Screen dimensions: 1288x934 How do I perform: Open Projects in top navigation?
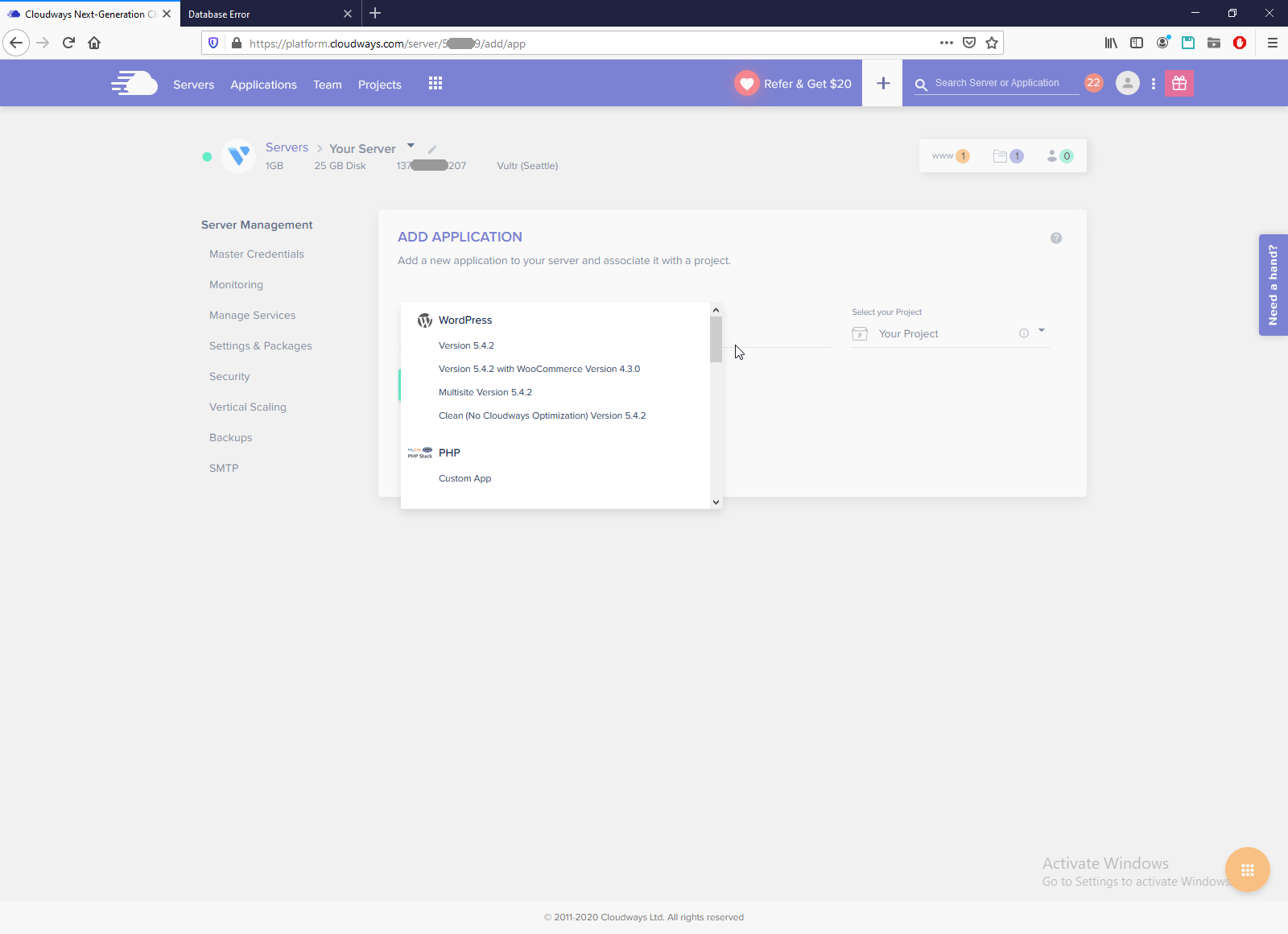(x=380, y=85)
